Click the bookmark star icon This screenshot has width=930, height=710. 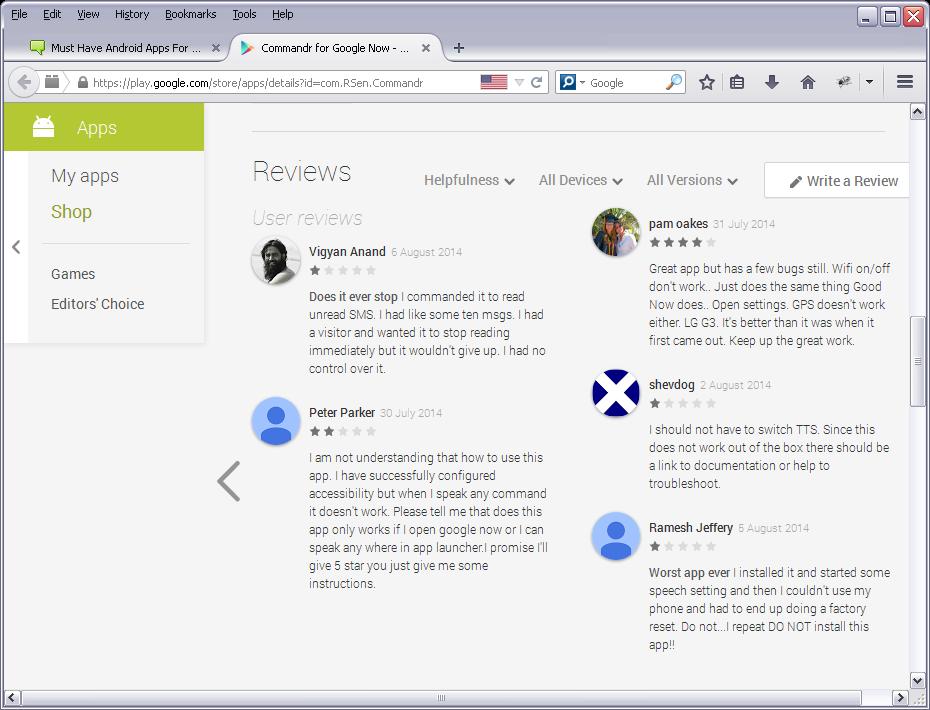pyautogui.click(x=707, y=83)
